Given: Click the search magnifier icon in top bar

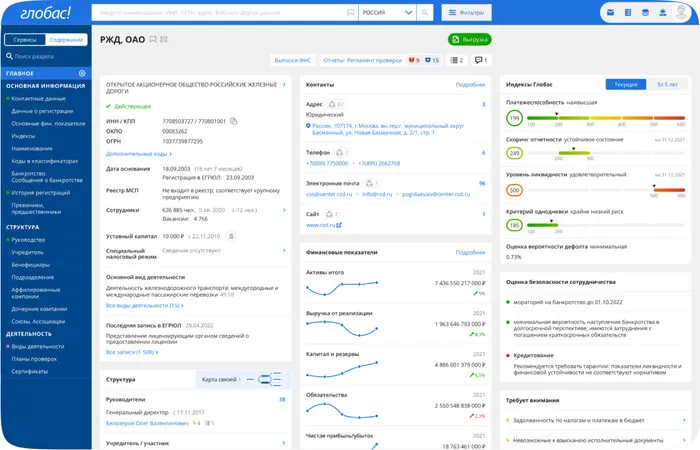Looking at the screenshot, I should coord(425,12).
